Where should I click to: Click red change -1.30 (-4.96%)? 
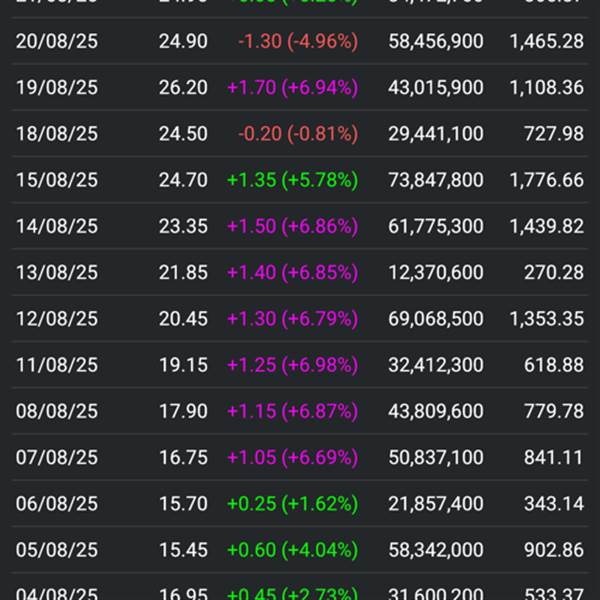298,41
